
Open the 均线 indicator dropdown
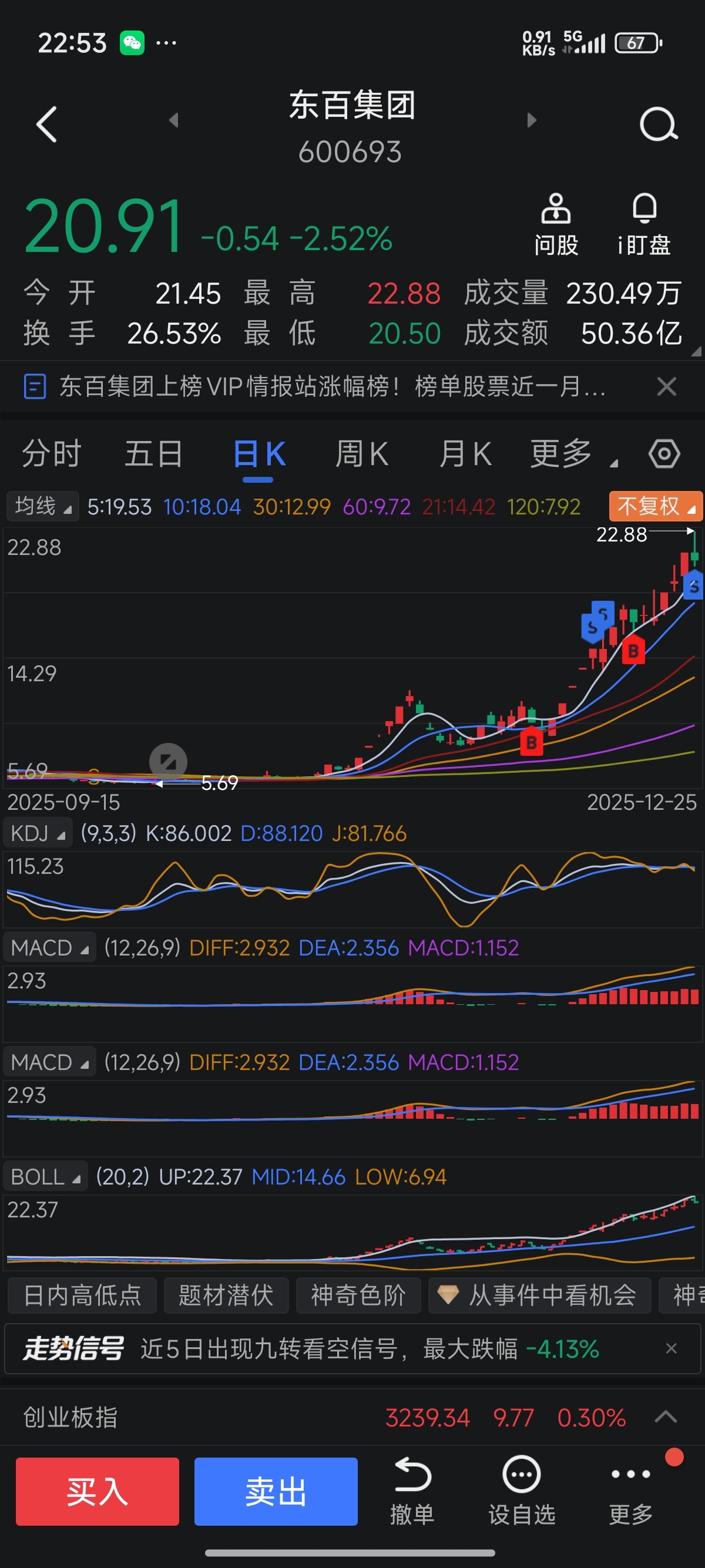coord(43,506)
